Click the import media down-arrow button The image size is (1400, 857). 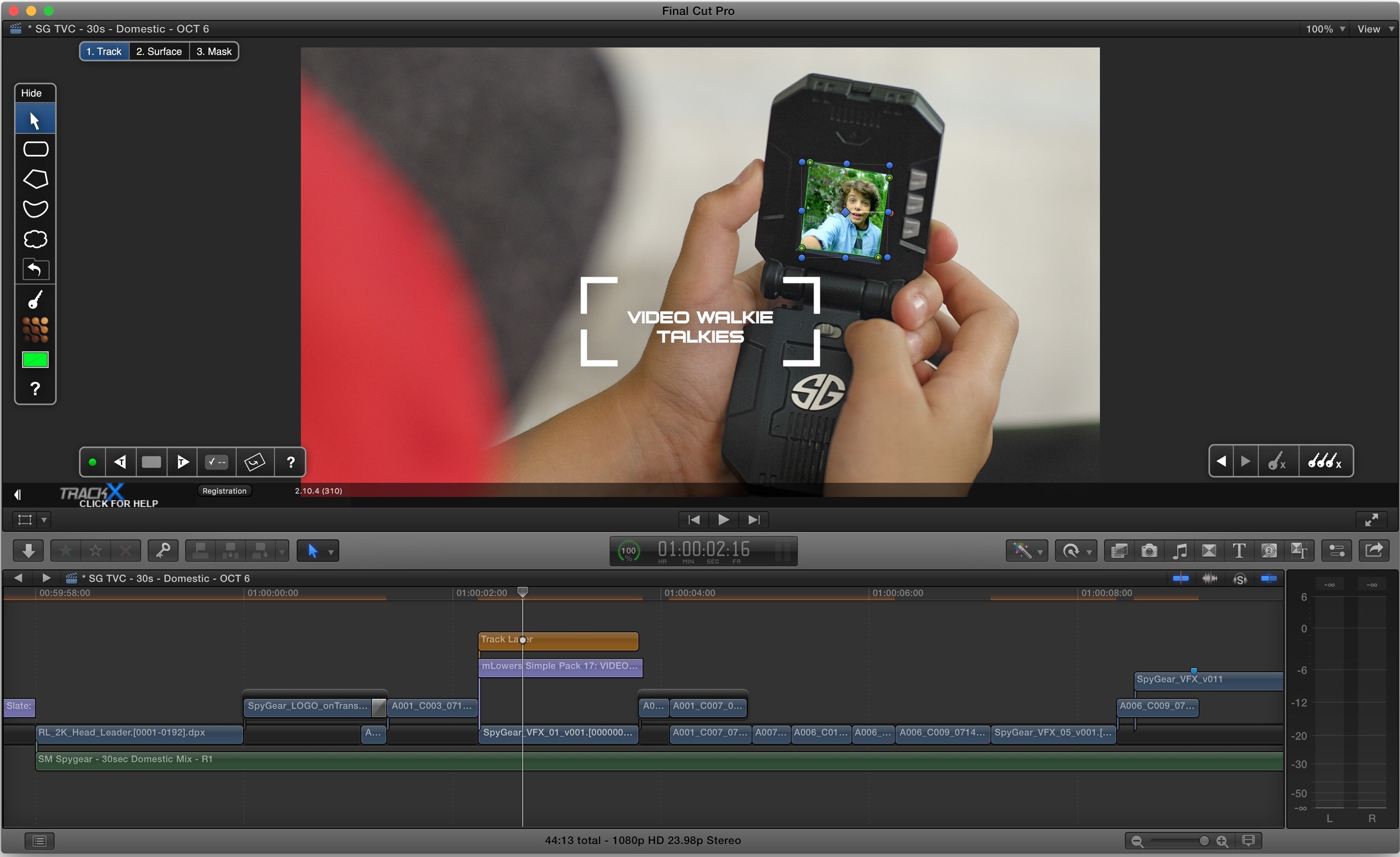(29, 550)
